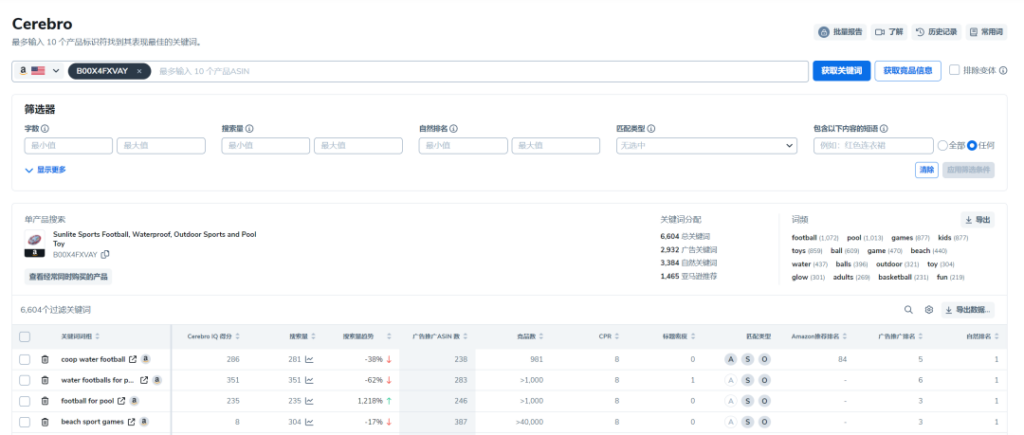The height and width of the screenshot is (435, 1024).
Task: Delete the coop water football row
Action: tap(45, 359)
